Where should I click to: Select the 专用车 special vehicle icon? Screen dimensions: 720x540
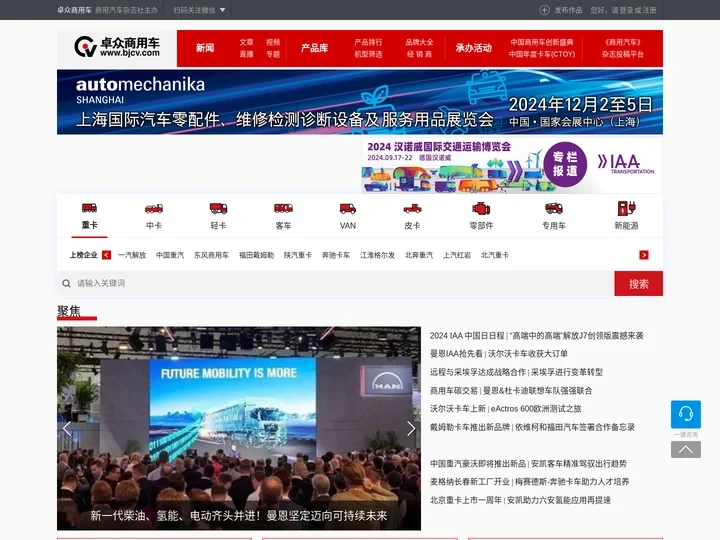click(x=554, y=208)
